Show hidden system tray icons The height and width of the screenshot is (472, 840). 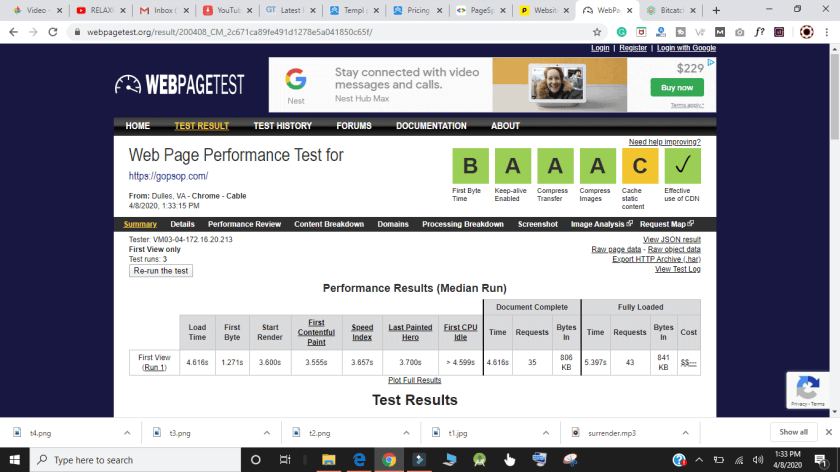[699, 460]
